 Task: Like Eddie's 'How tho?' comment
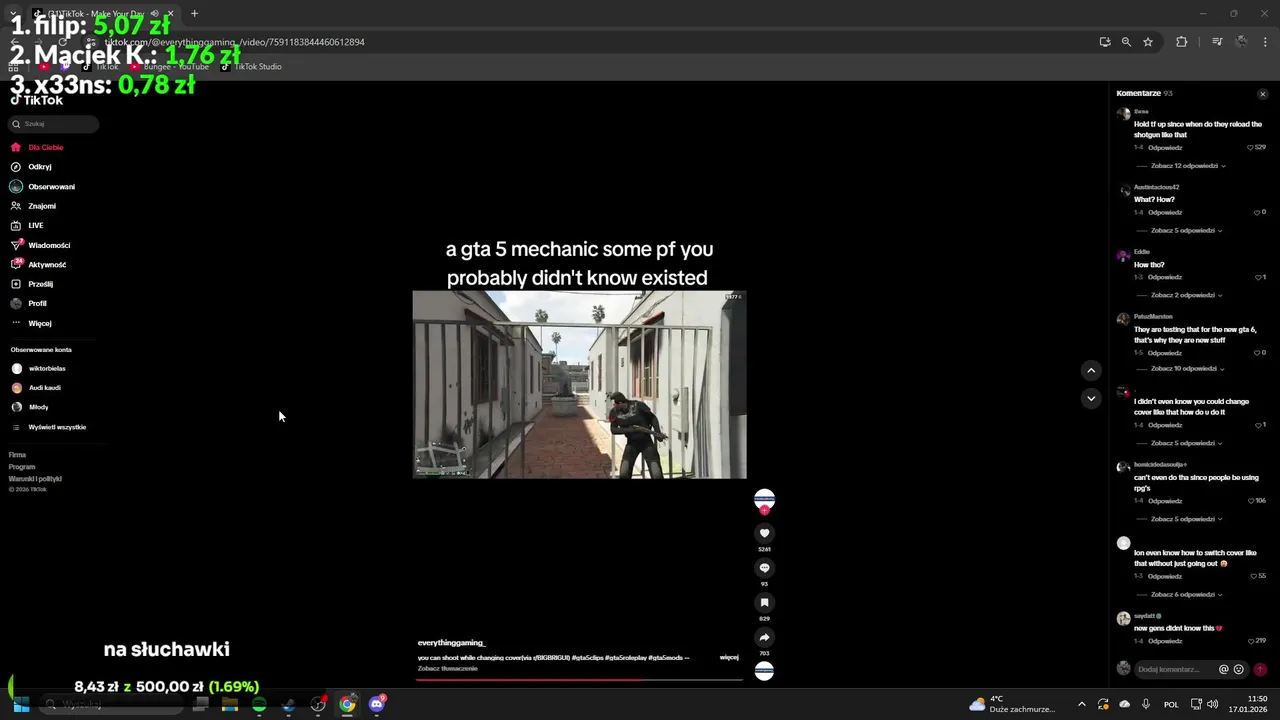coord(1259,277)
